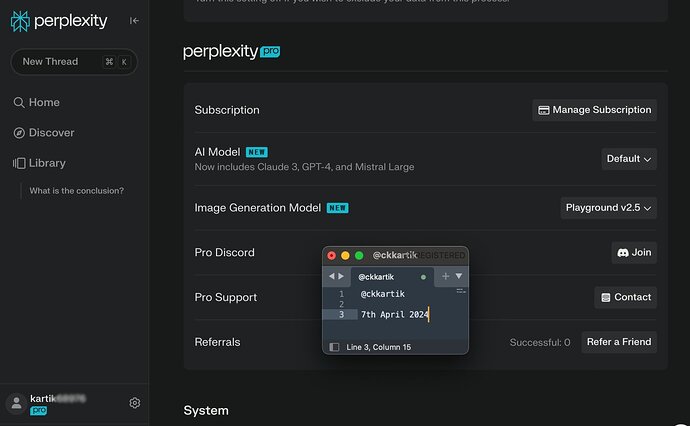Viewport: 690px width, 426px height.
Task: Click NEW badge beside Image Generation Model
Action: click(338, 208)
